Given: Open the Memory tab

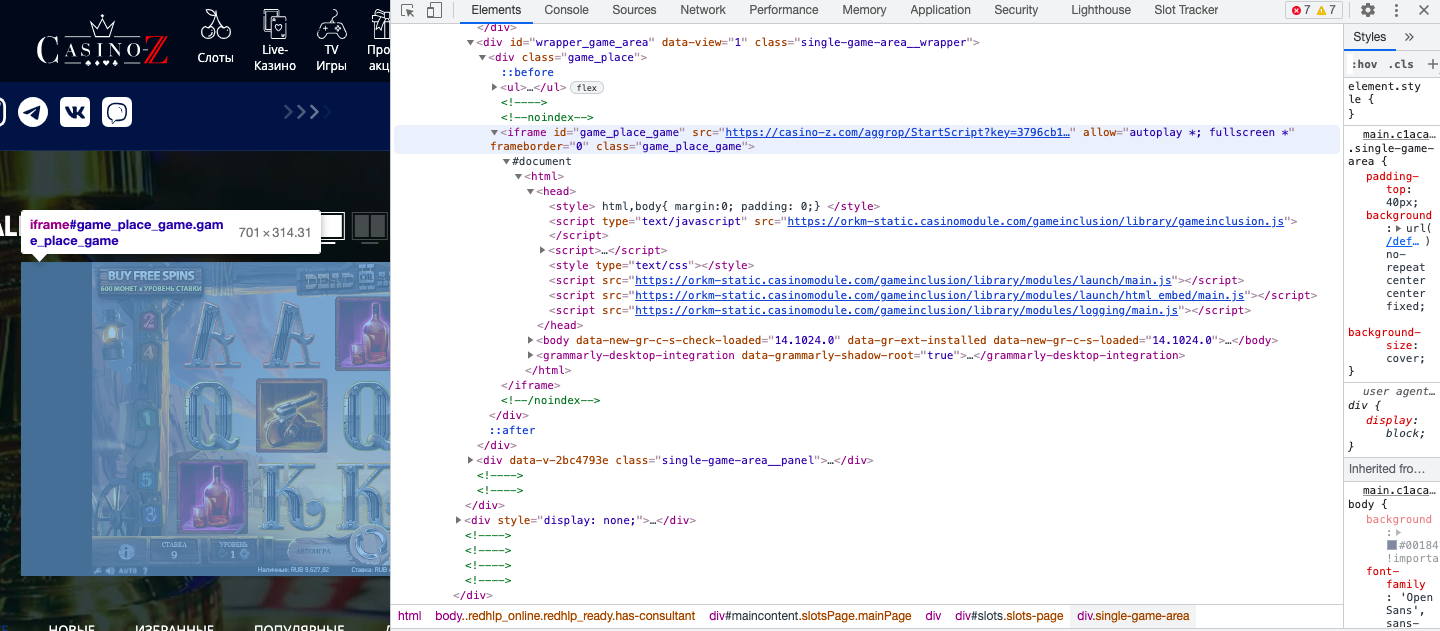Looking at the screenshot, I should (x=864, y=10).
